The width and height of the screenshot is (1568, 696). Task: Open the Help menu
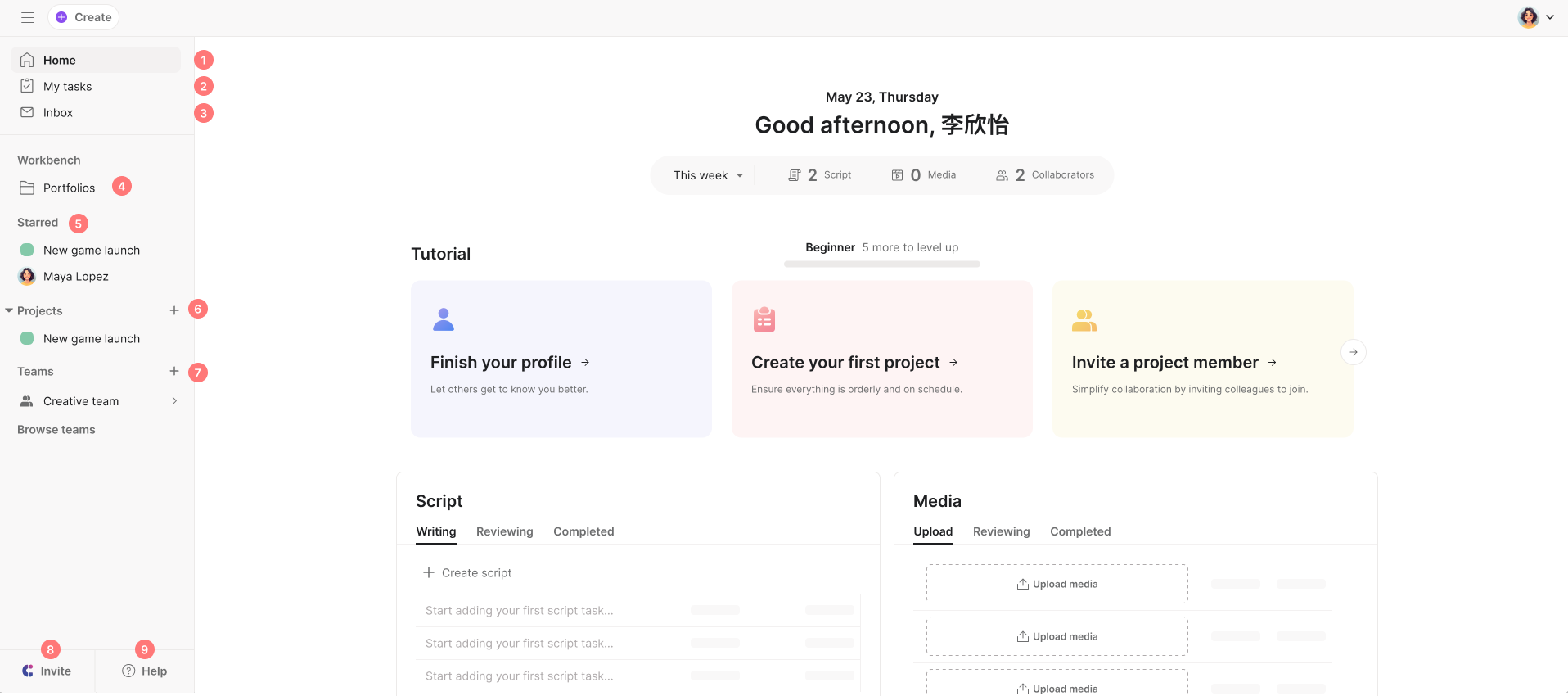(x=145, y=671)
